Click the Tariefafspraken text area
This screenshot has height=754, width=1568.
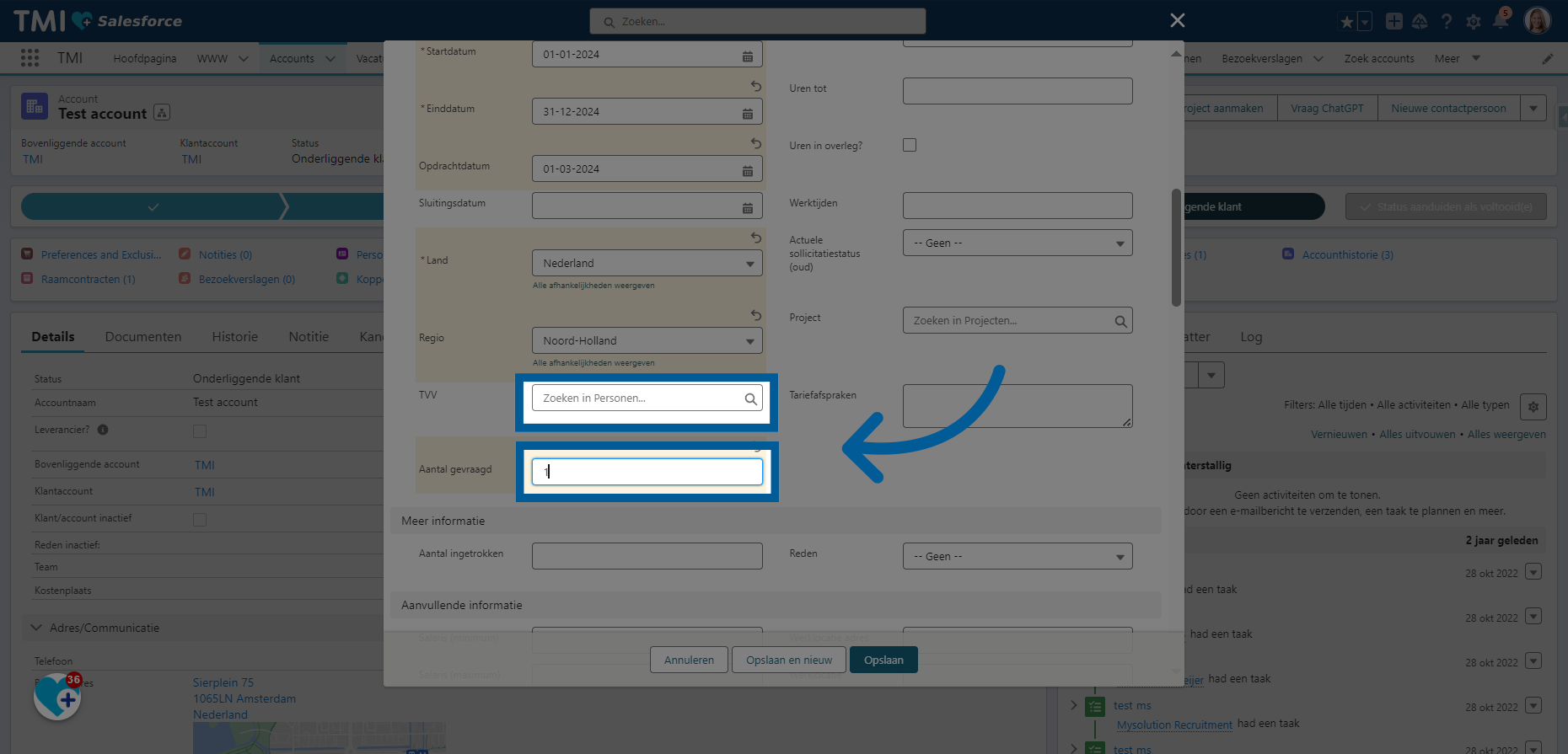(x=1018, y=406)
